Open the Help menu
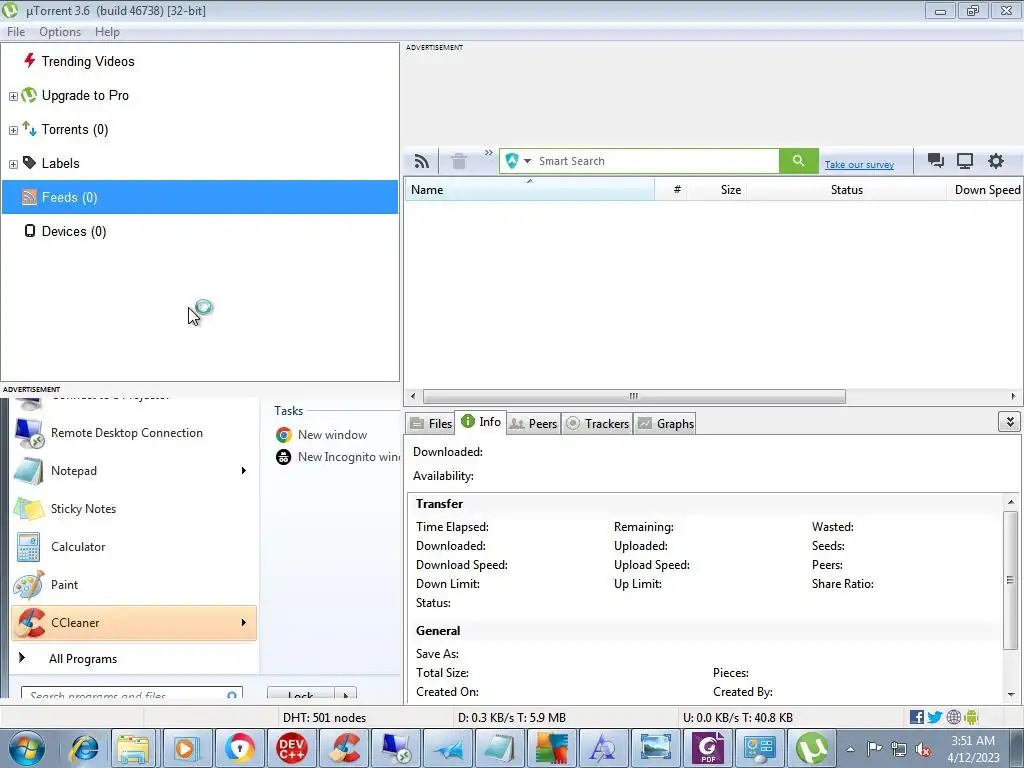This screenshot has width=1024, height=768. coord(107,32)
